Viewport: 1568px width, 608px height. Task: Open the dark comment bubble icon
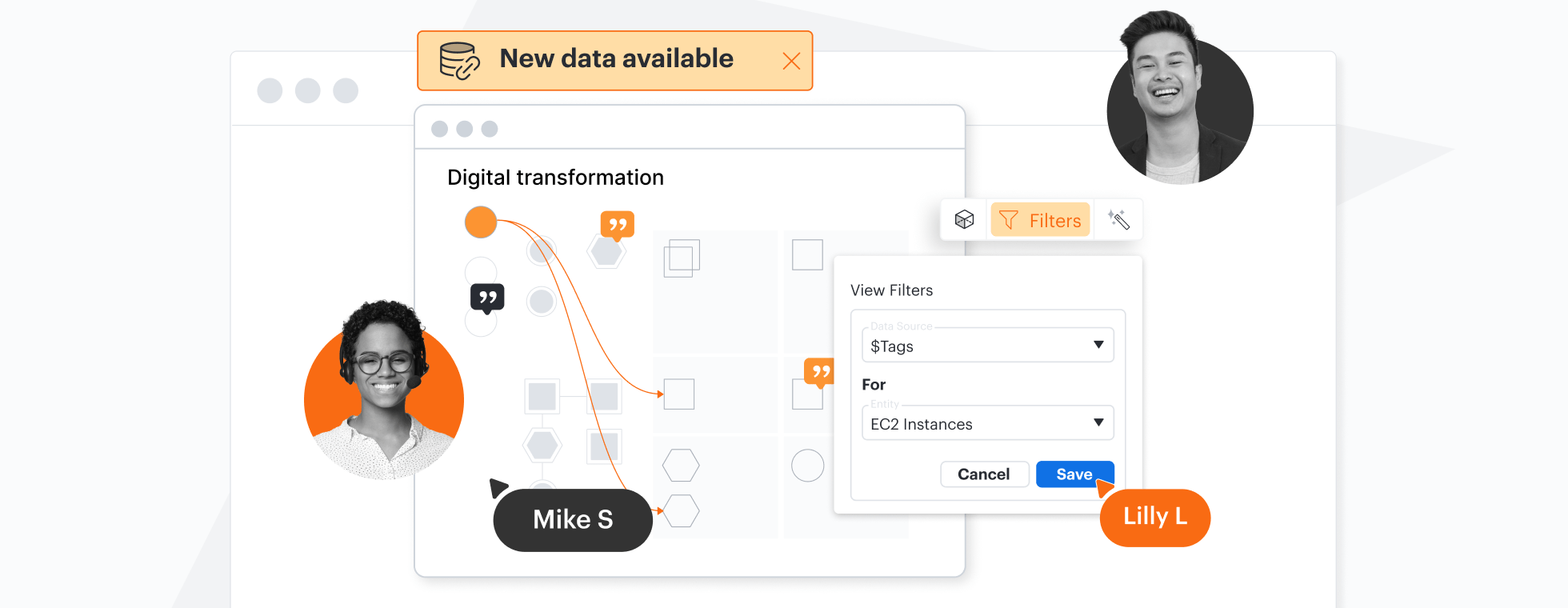[x=487, y=298]
